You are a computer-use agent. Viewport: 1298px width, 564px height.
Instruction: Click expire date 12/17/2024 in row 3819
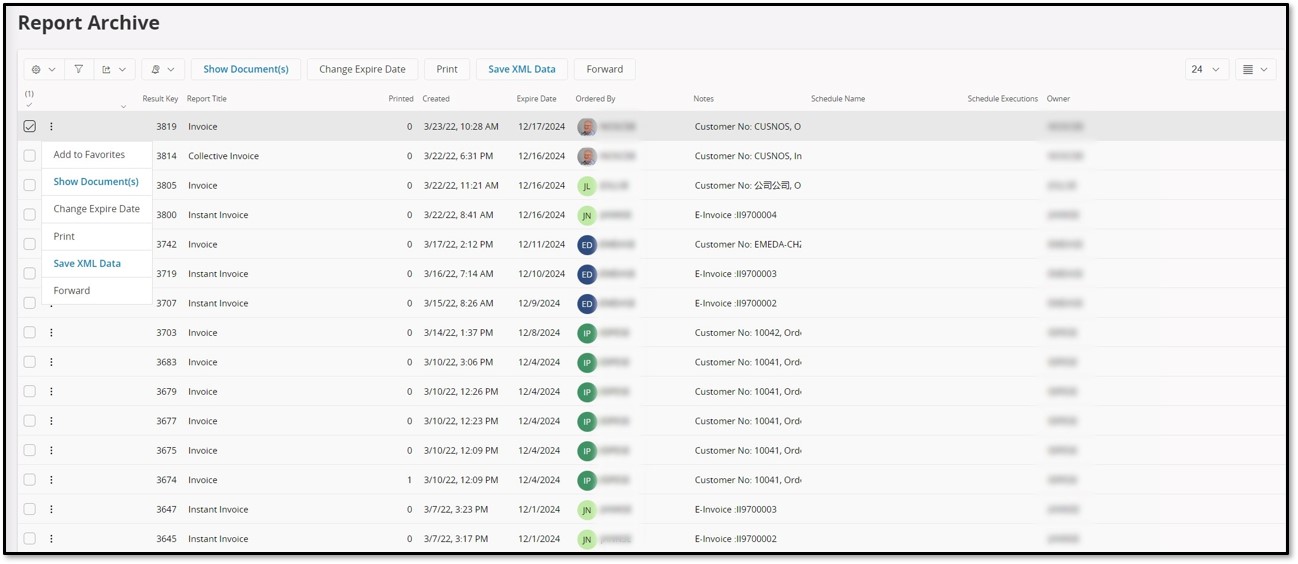541,126
